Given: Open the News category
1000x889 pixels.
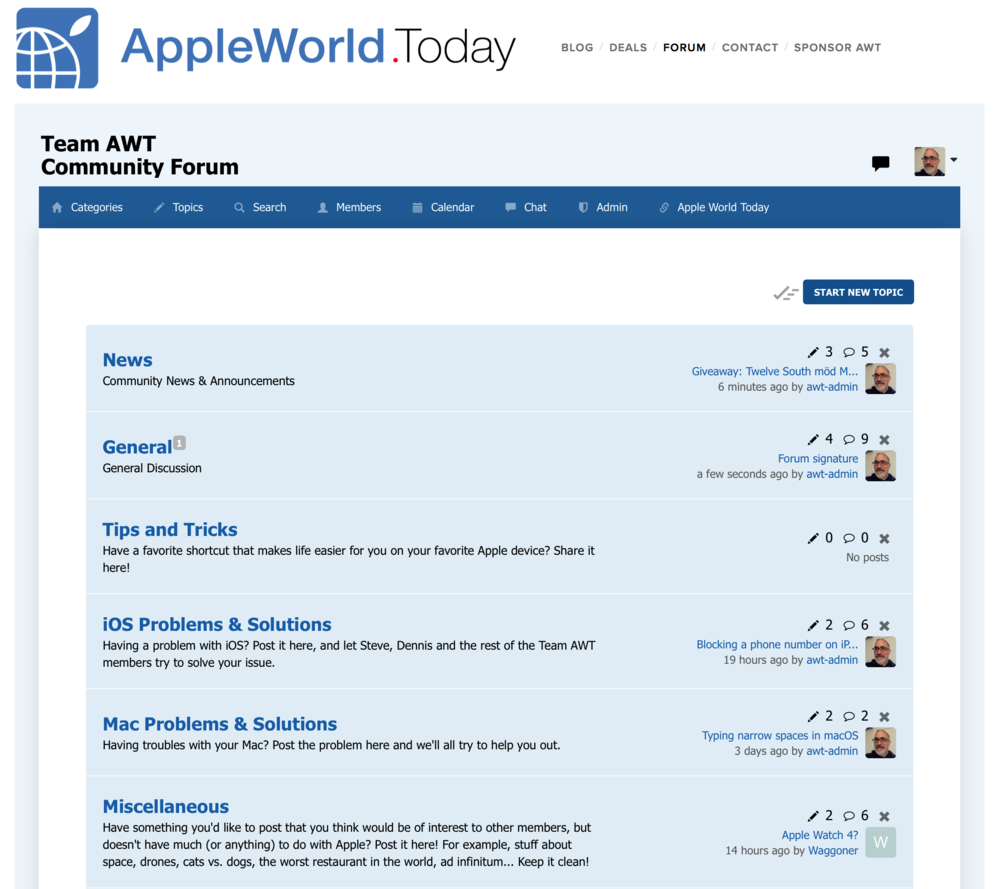Looking at the screenshot, I should [128, 360].
